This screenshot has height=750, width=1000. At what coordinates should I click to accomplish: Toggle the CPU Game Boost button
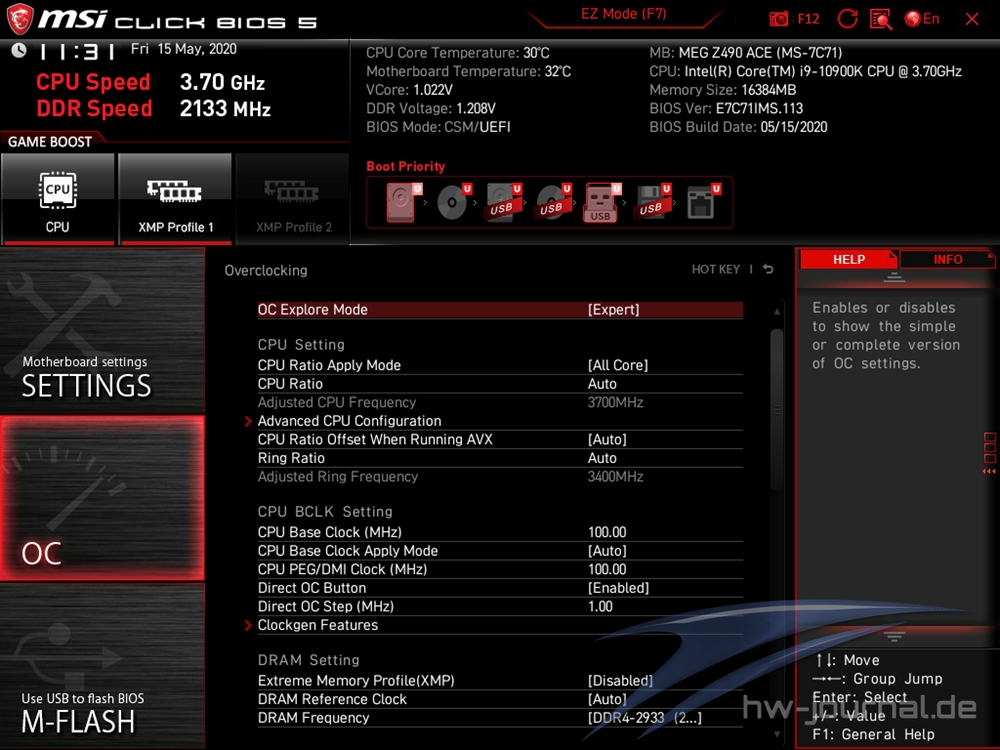click(58, 199)
